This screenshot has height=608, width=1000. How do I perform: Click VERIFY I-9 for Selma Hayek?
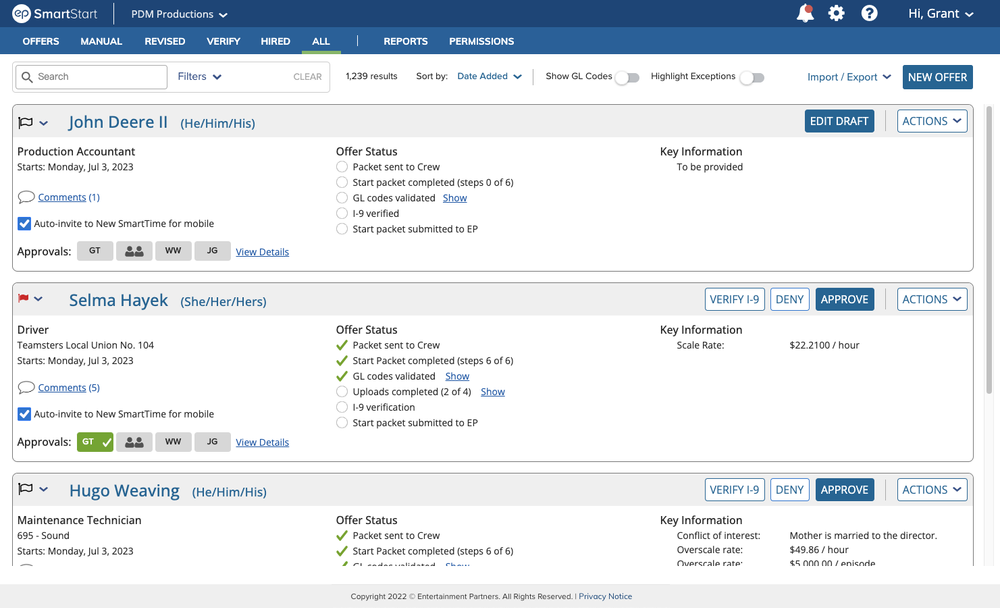(x=735, y=299)
